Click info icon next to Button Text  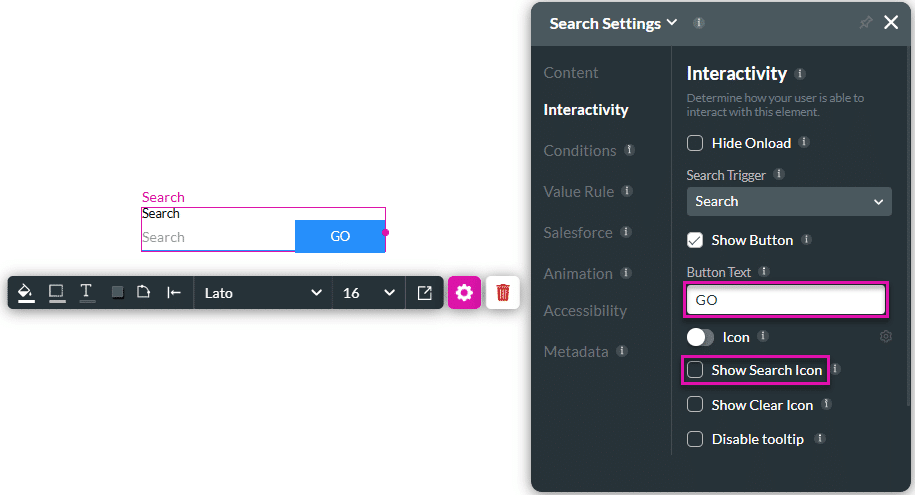click(763, 271)
